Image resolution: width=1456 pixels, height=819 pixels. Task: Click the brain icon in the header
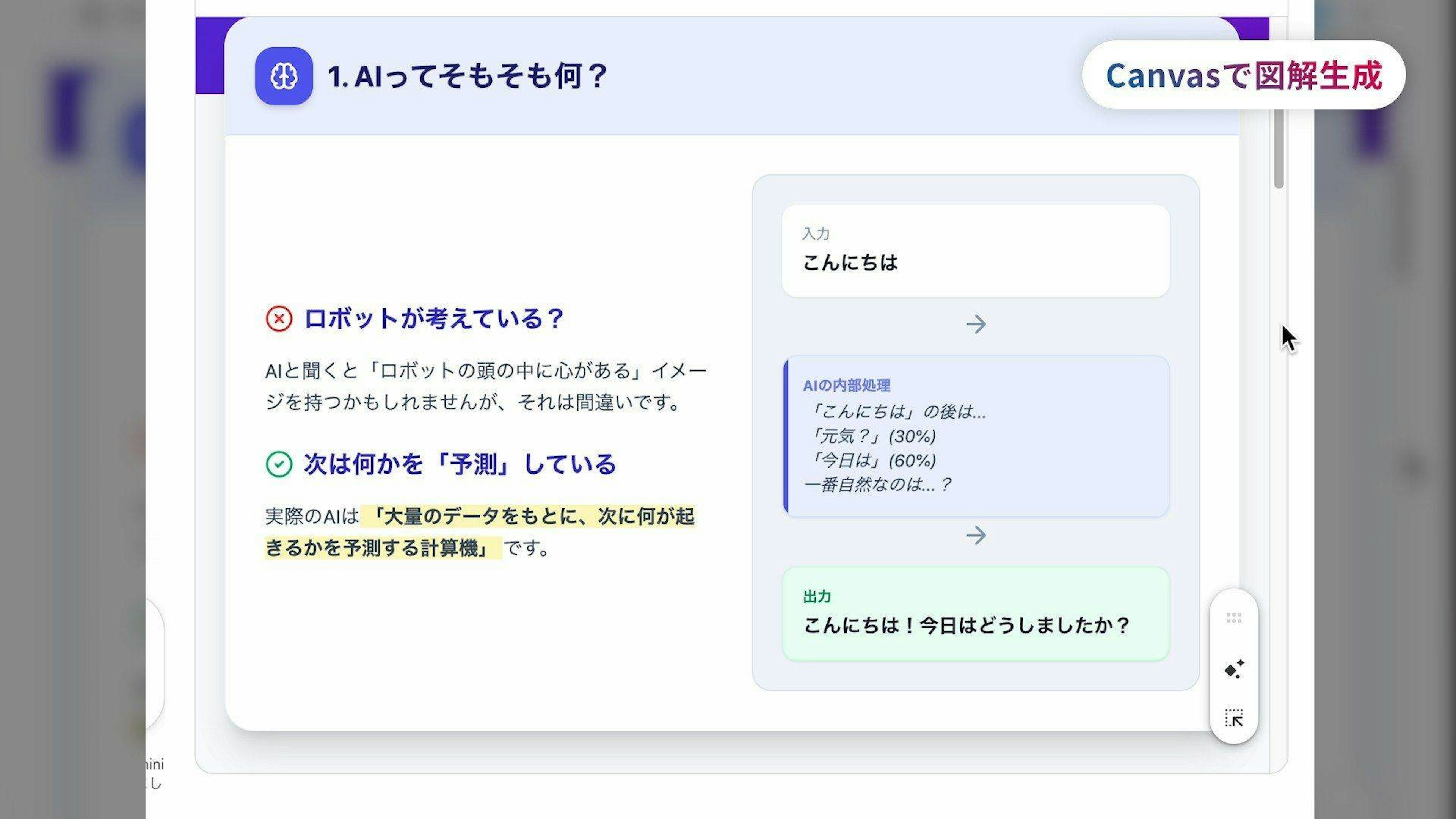tap(284, 76)
